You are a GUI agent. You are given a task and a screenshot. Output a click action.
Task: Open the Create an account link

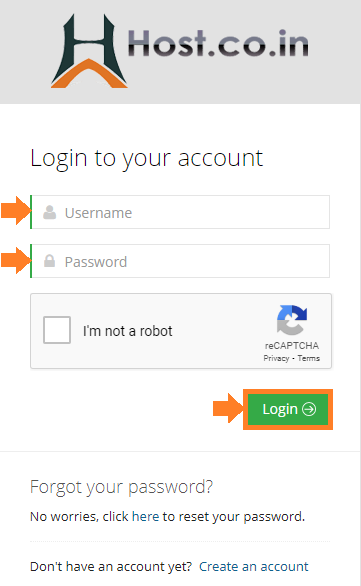pos(254,567)
